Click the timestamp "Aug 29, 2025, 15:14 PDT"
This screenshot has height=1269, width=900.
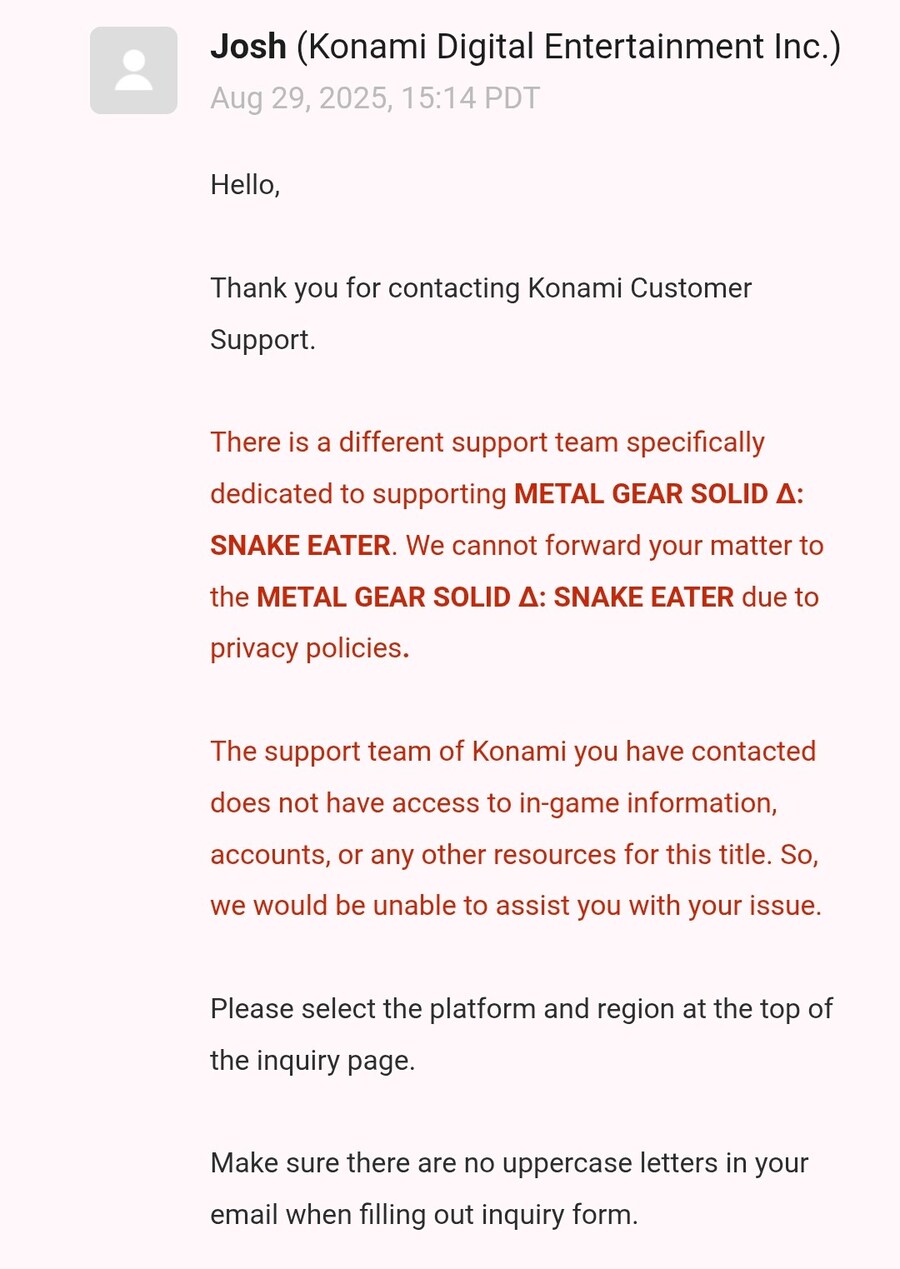click(x=375, y=98)
